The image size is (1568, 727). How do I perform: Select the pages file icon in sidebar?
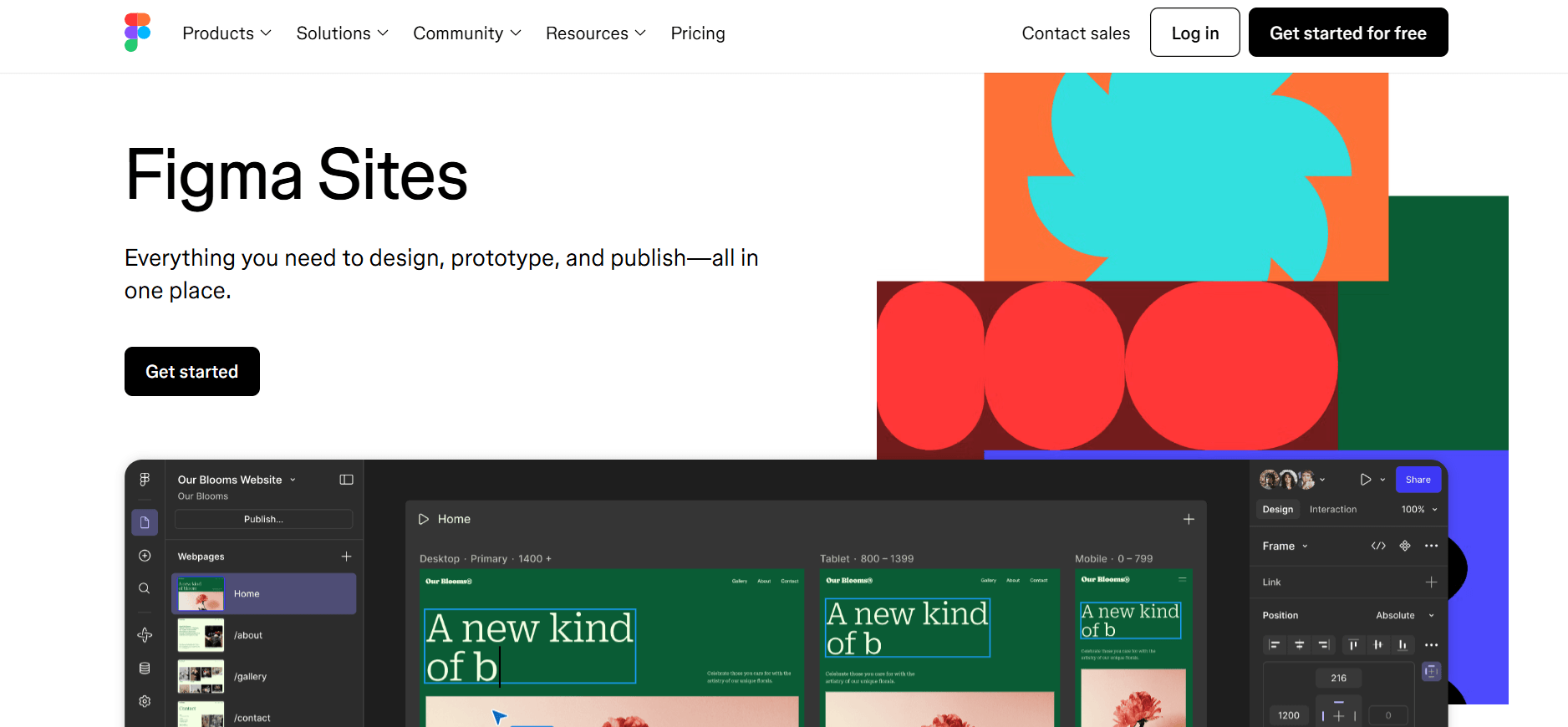[x=145, y=522]
